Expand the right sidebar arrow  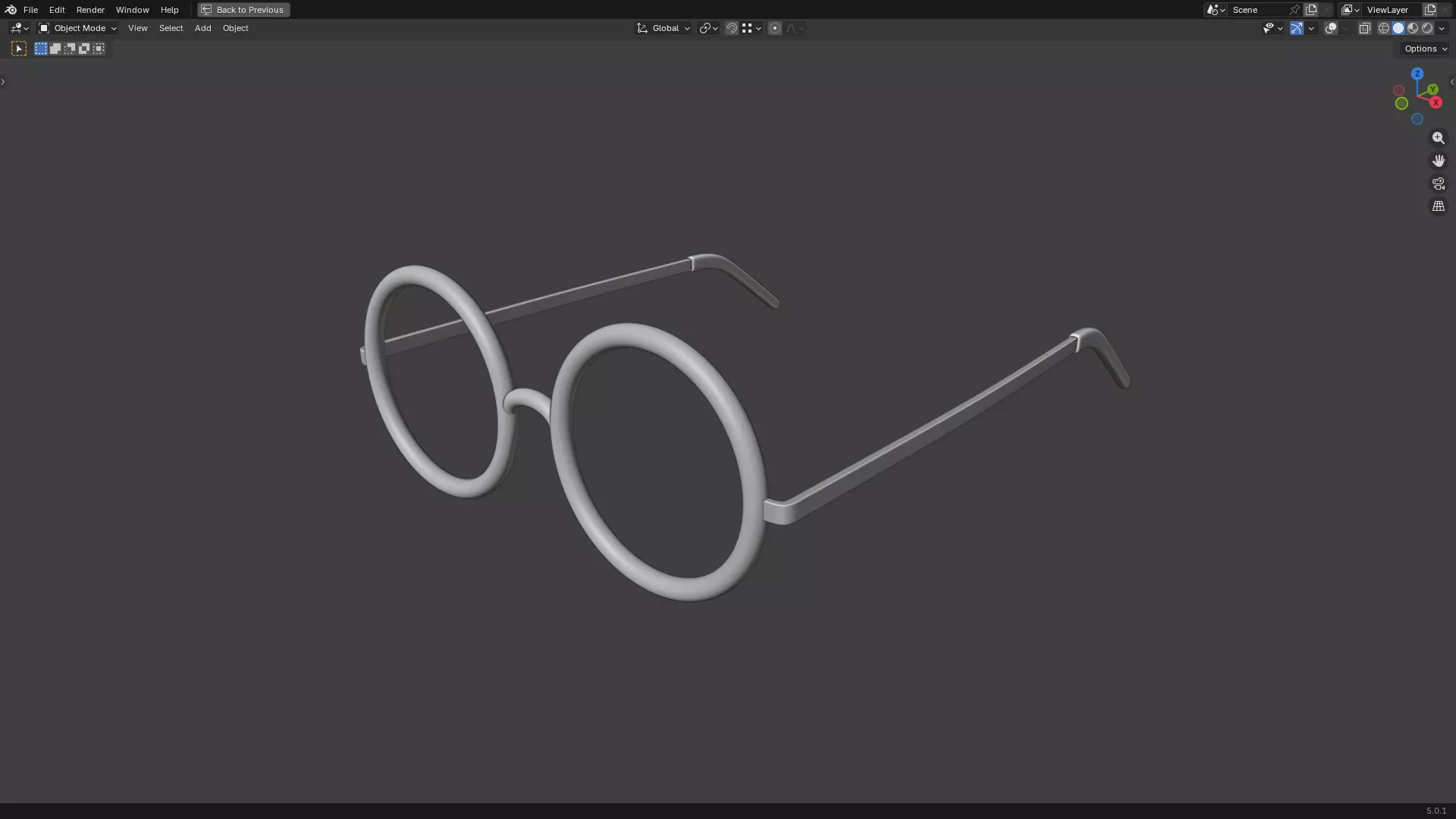(1452, 82)
